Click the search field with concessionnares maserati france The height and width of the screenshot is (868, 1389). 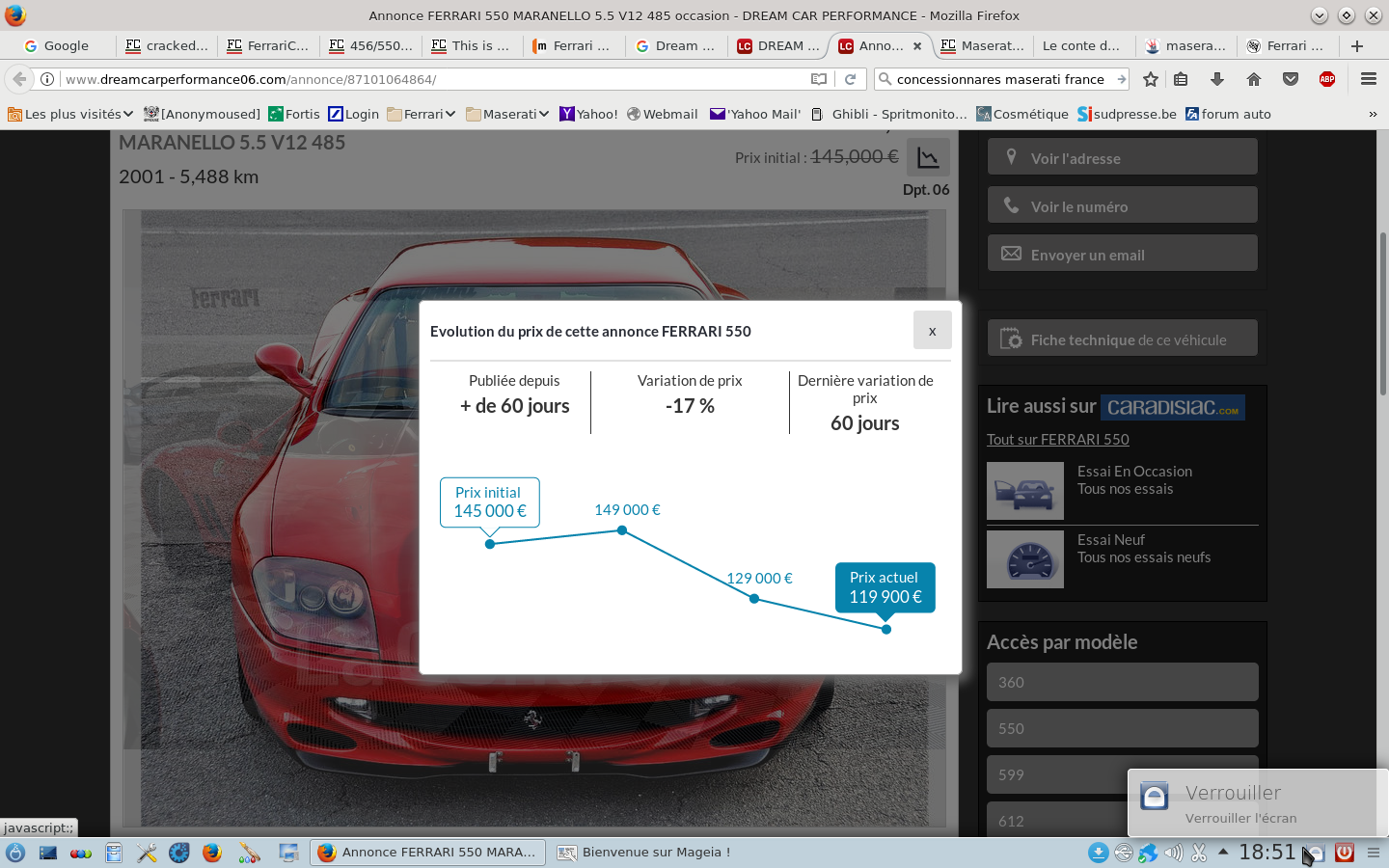tap(1003, 79)
